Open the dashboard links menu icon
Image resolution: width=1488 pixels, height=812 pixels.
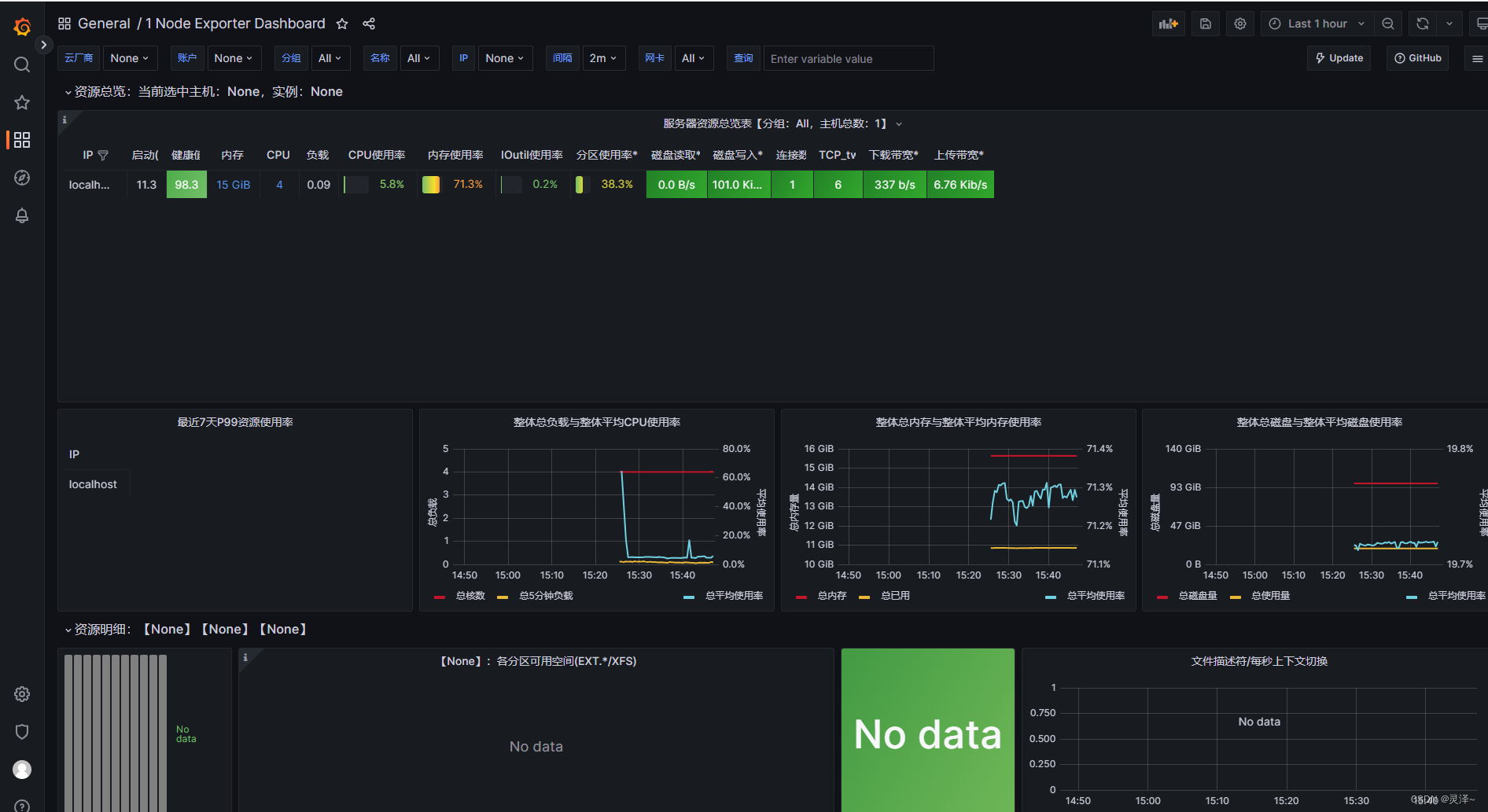coord(1477,58)
